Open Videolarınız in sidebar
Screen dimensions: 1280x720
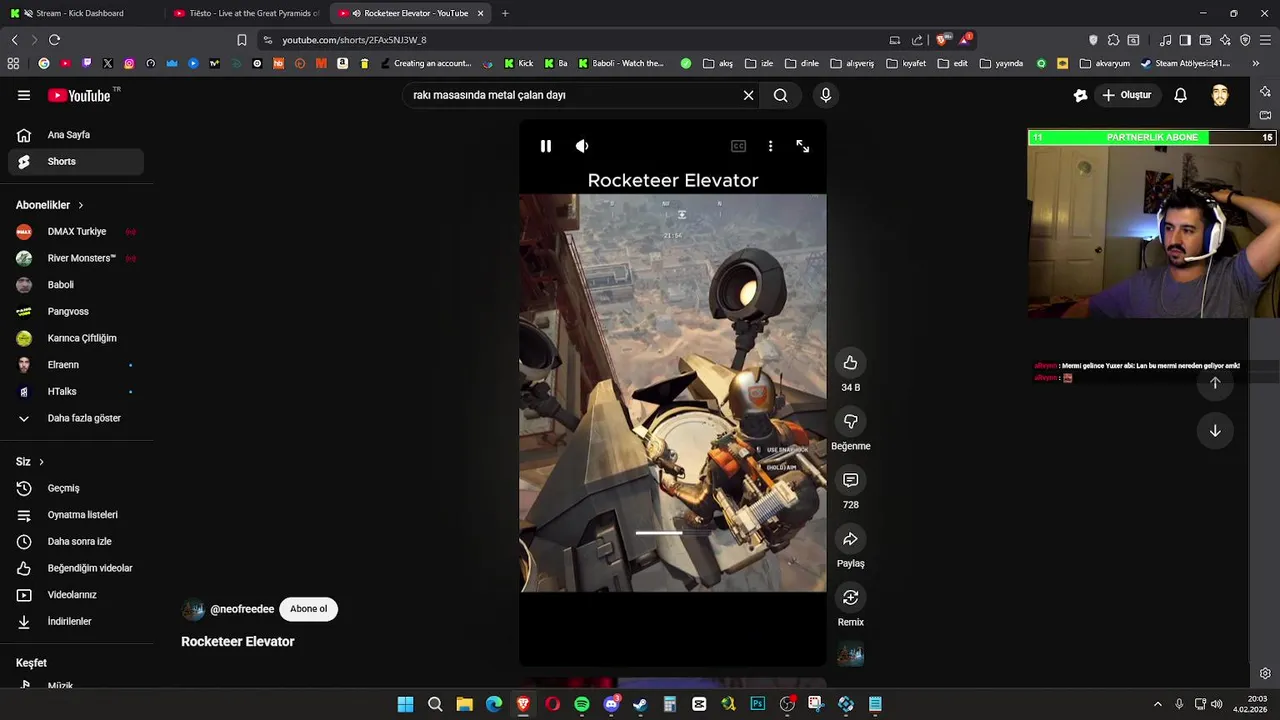tap(76, 595)
